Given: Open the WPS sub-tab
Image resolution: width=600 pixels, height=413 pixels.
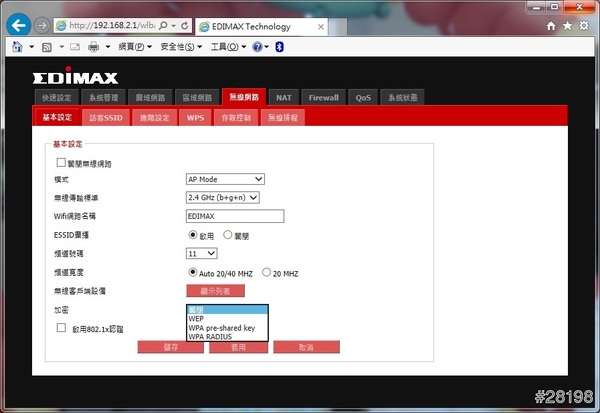Looking at the screenshot, I should click(194, 118).
